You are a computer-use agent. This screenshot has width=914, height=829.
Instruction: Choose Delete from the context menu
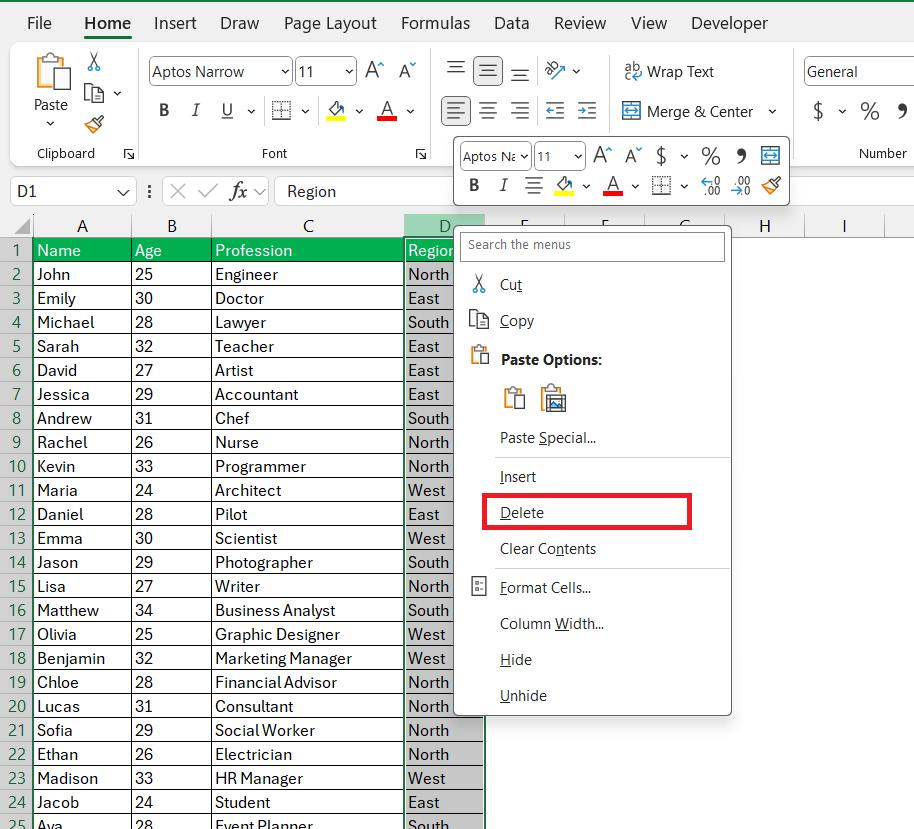click(522, 513)
